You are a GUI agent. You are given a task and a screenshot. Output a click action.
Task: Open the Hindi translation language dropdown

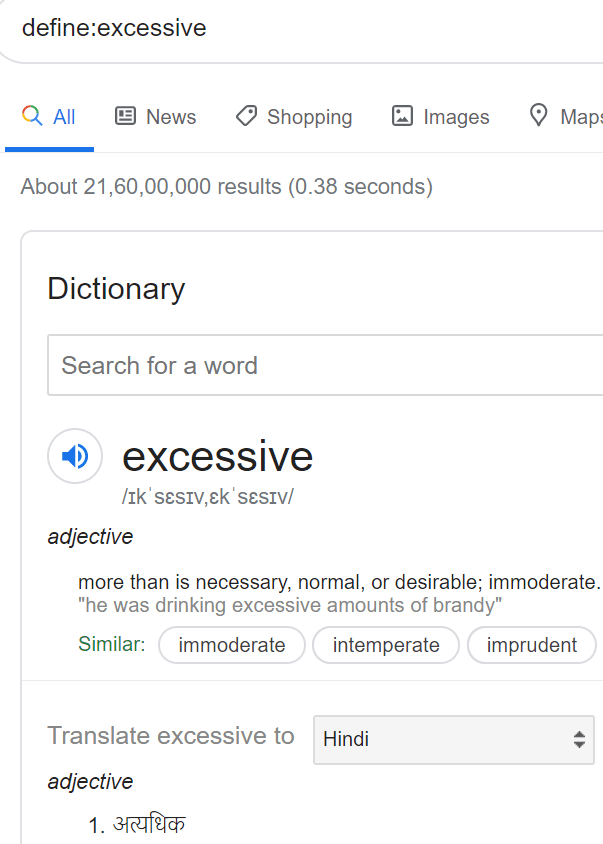[453, 740]
